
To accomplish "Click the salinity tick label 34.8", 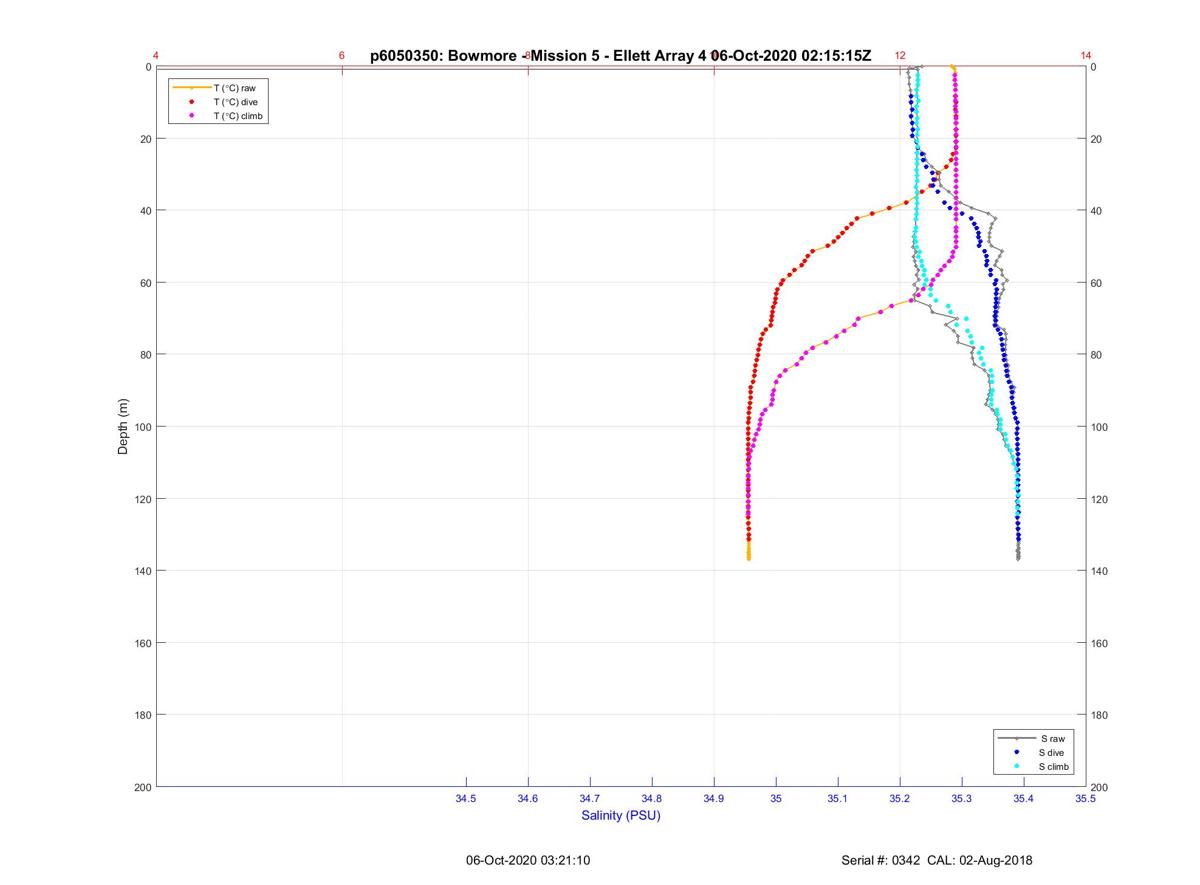I will (652, 799).
